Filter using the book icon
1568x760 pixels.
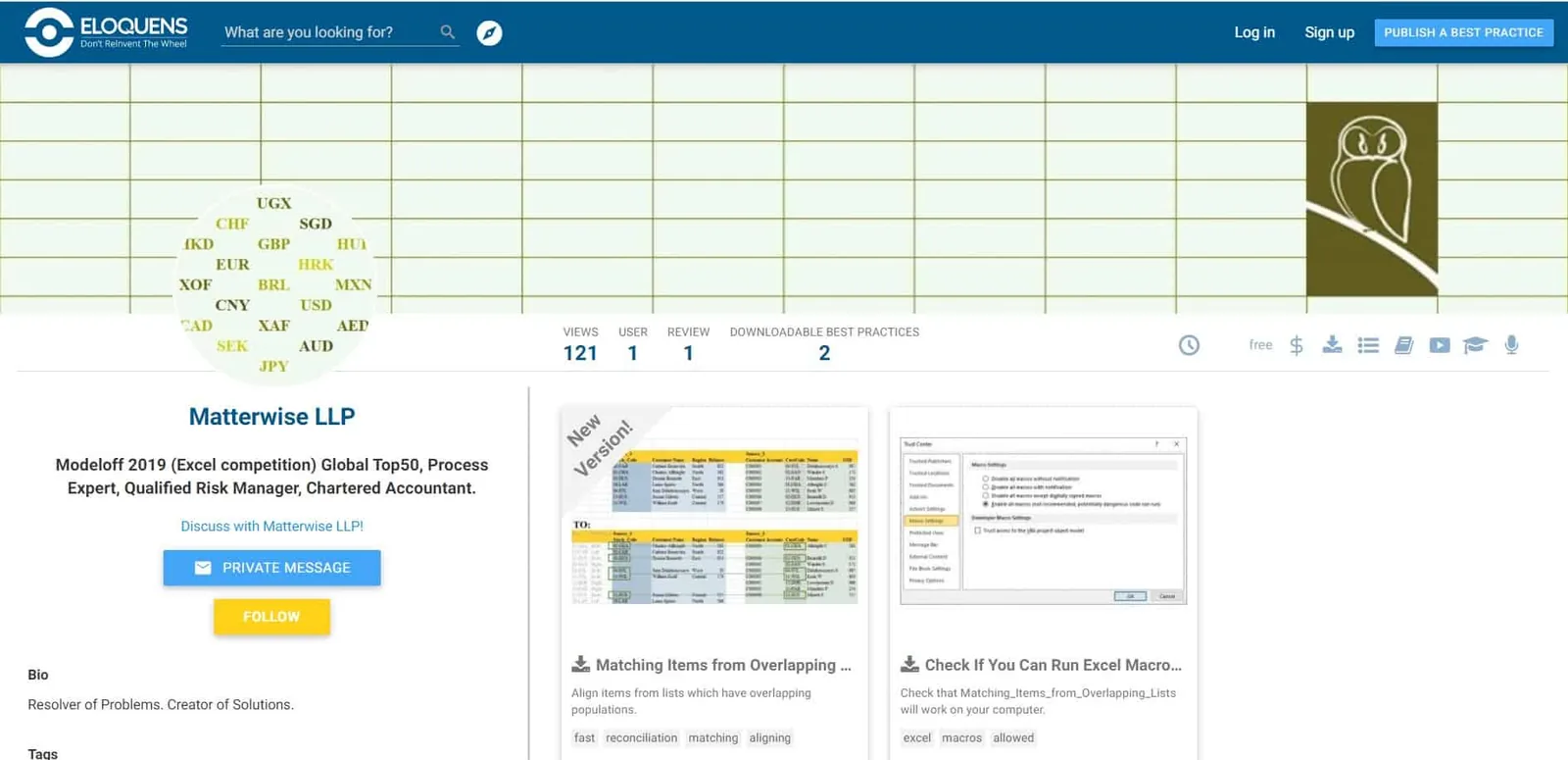(x=1403, y=345)
